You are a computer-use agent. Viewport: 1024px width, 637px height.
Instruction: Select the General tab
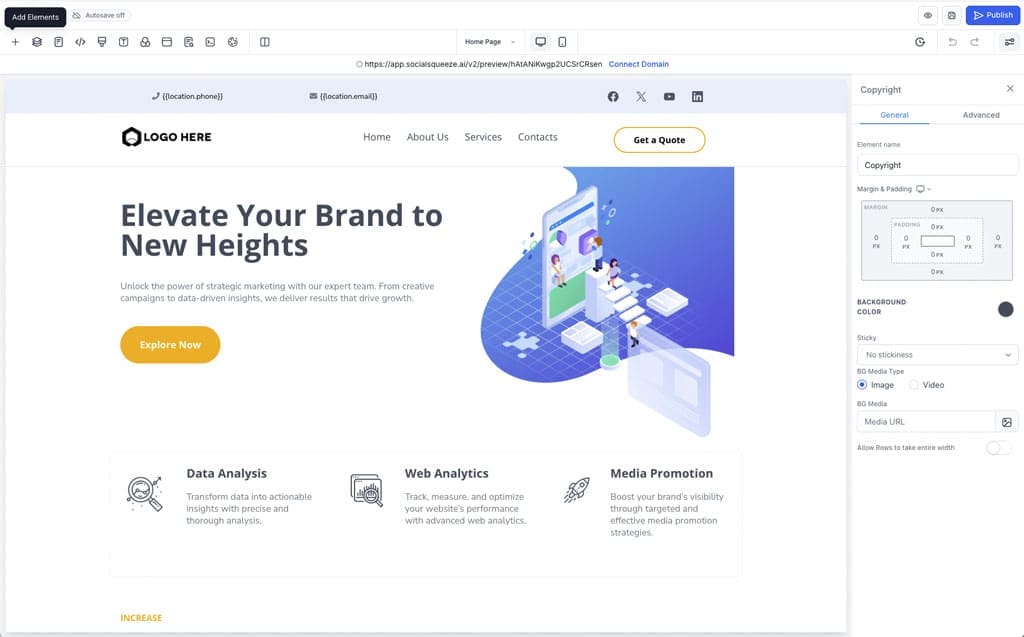click(894, 115)
